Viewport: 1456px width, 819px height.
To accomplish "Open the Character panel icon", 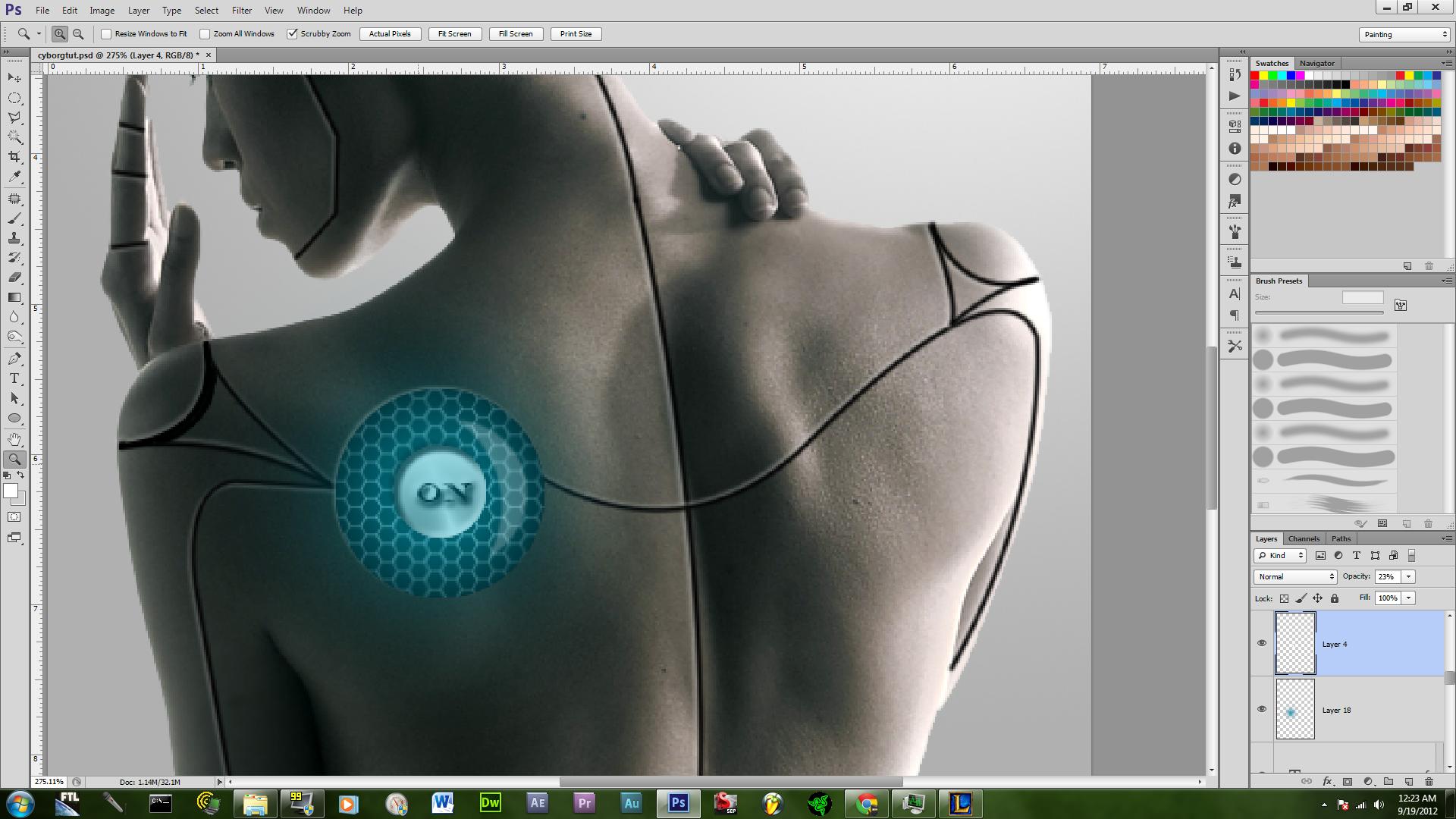I will pyautogui.click(x=1235, y=293).
